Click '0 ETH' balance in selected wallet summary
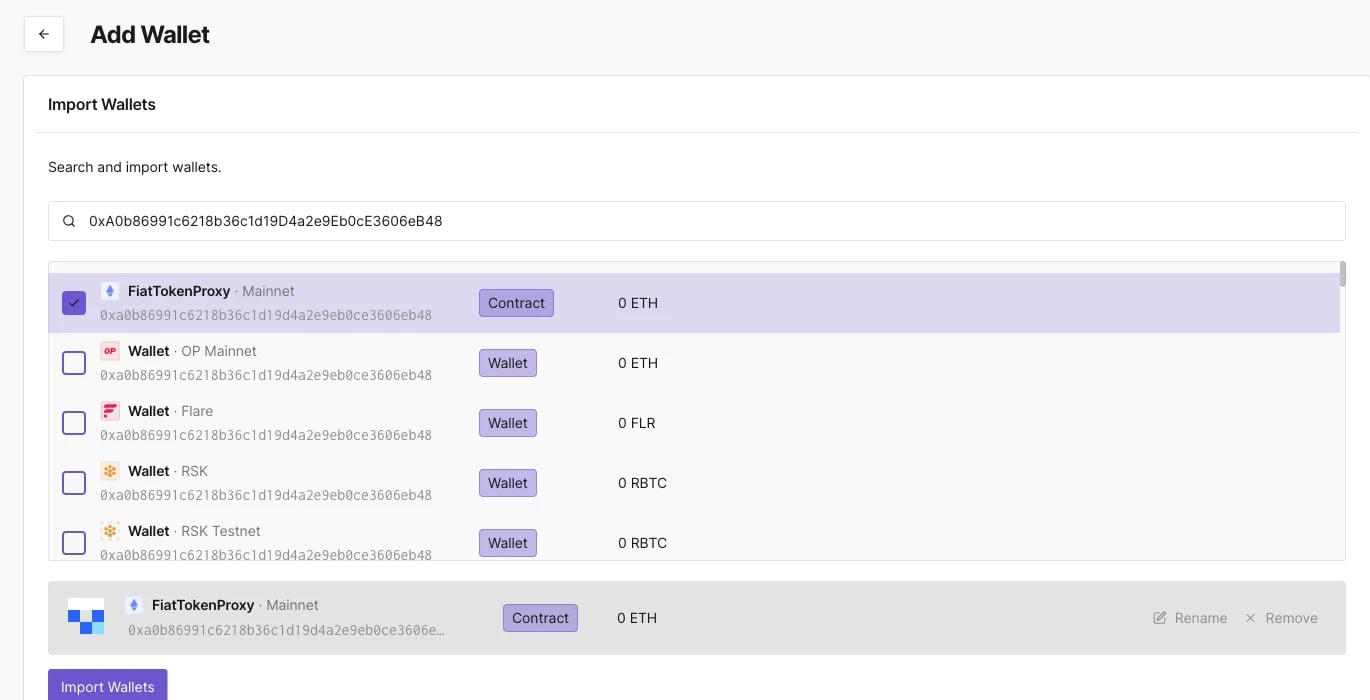 [x=637, y=618]
